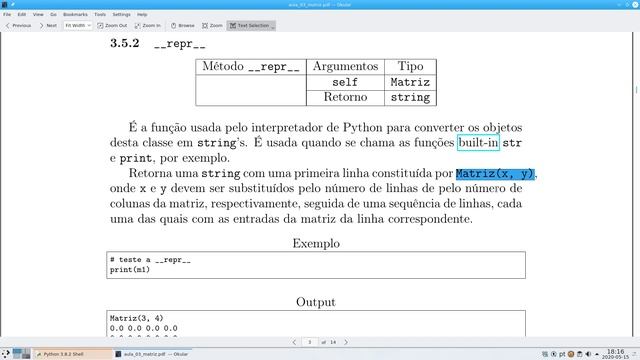Toggle the Text Selection tool
The height and width of the screenshot is (360, 640).
pyautogui.click(x=251, y=25)
